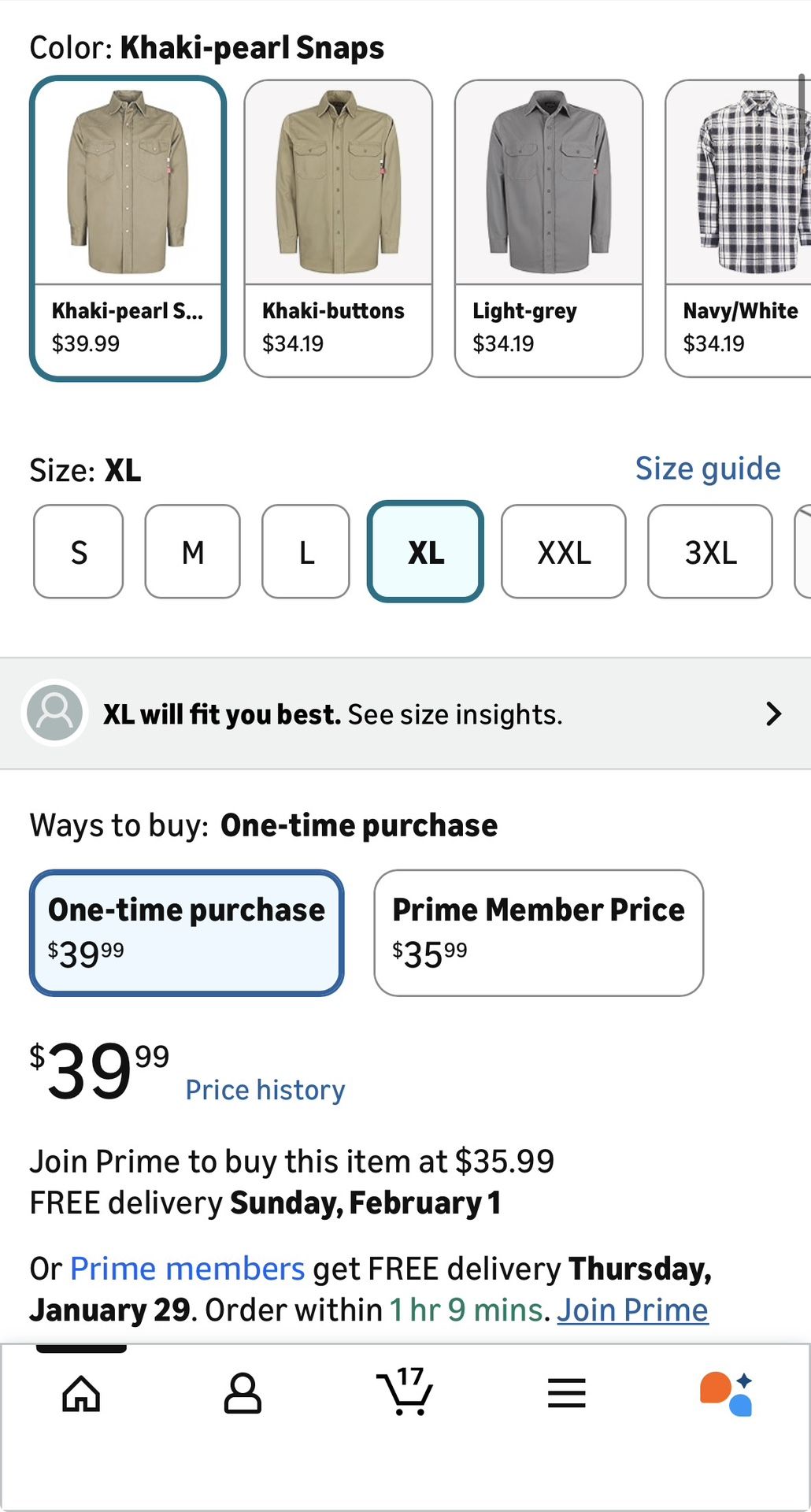Tap the Join Prime link
This screenshot has height=1512, width=811.
tap(632, 1310)
